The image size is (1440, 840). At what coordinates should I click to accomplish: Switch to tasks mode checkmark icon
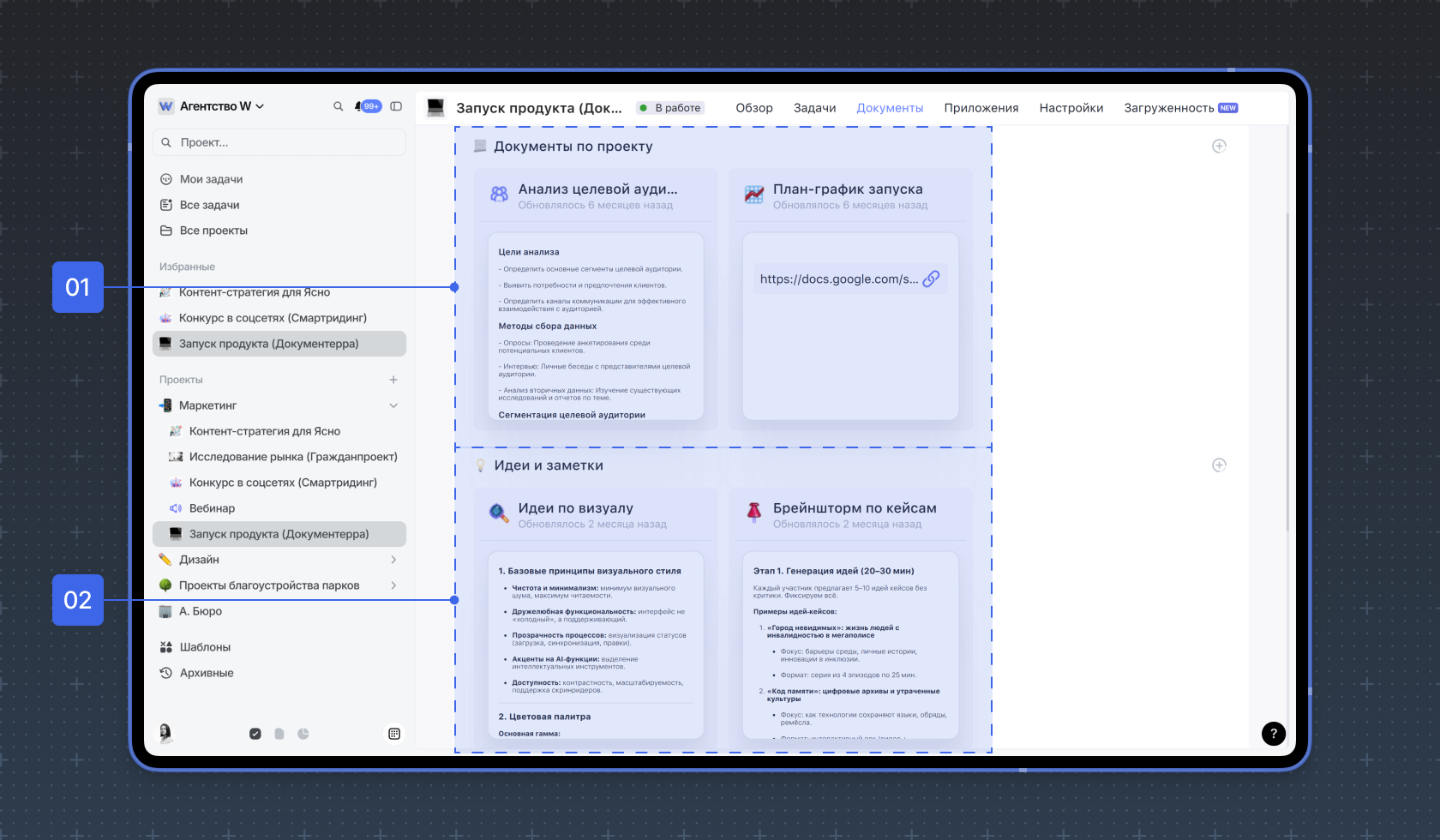[255, 734]
